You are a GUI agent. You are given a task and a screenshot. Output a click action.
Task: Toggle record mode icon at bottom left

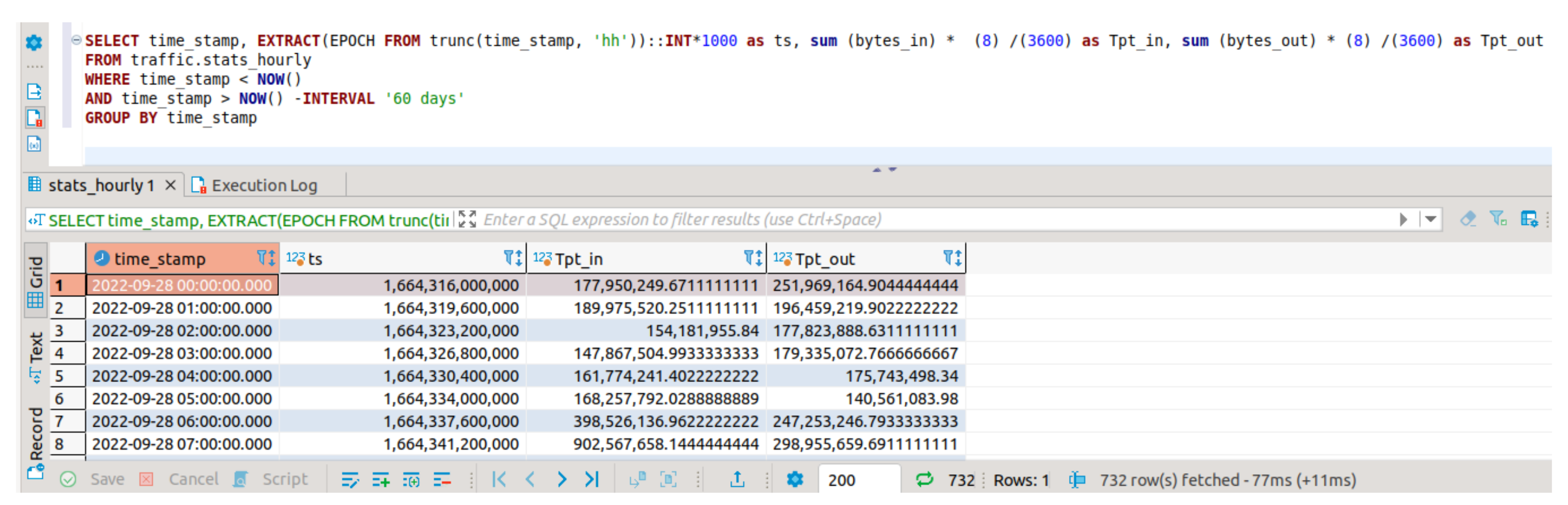click(35, 472)
